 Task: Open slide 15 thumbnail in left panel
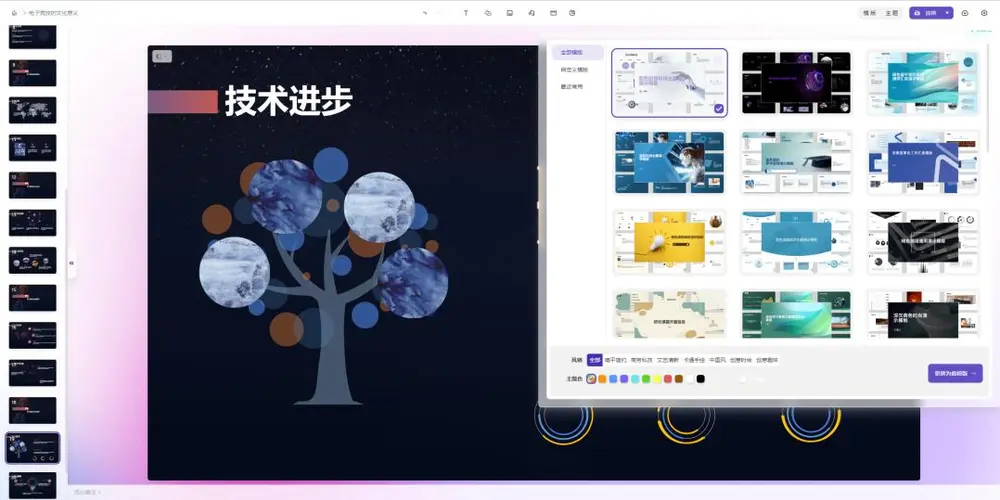[33, 298]
